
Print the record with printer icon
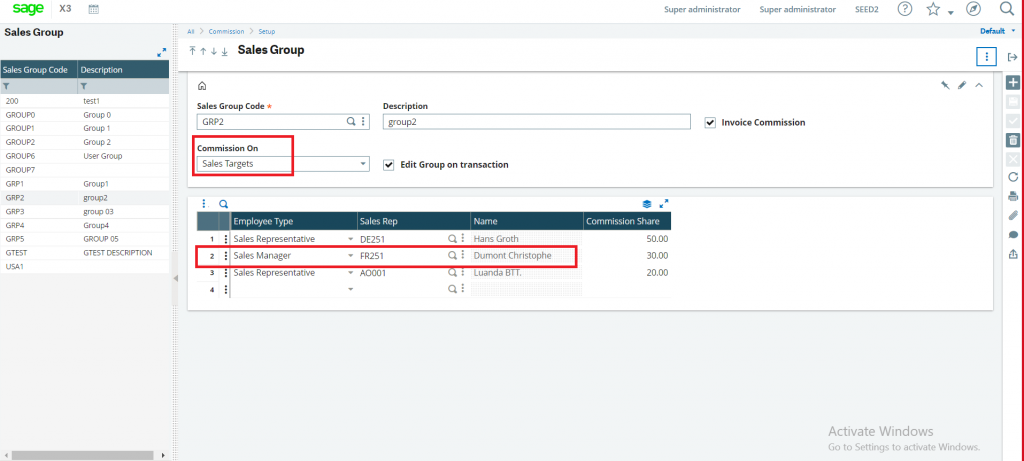coord(1013,196)
